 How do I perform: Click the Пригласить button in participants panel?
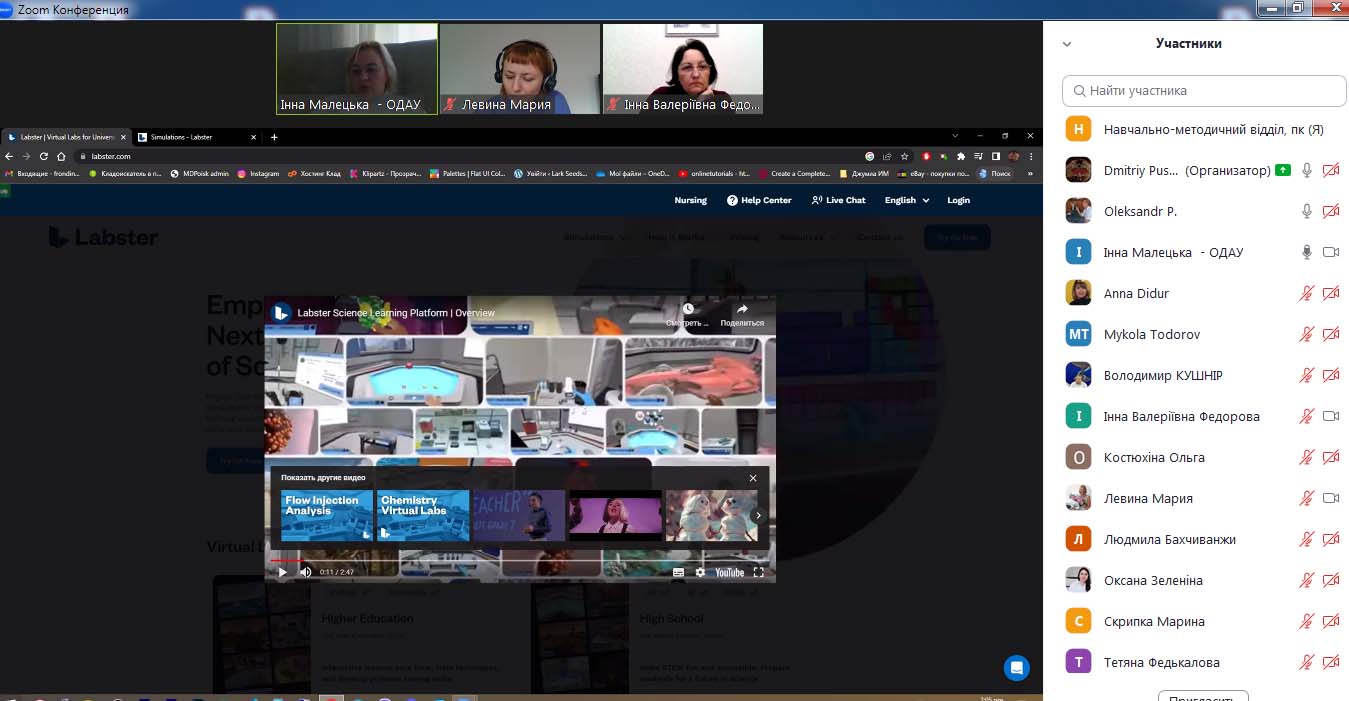tap(1203, 696)
